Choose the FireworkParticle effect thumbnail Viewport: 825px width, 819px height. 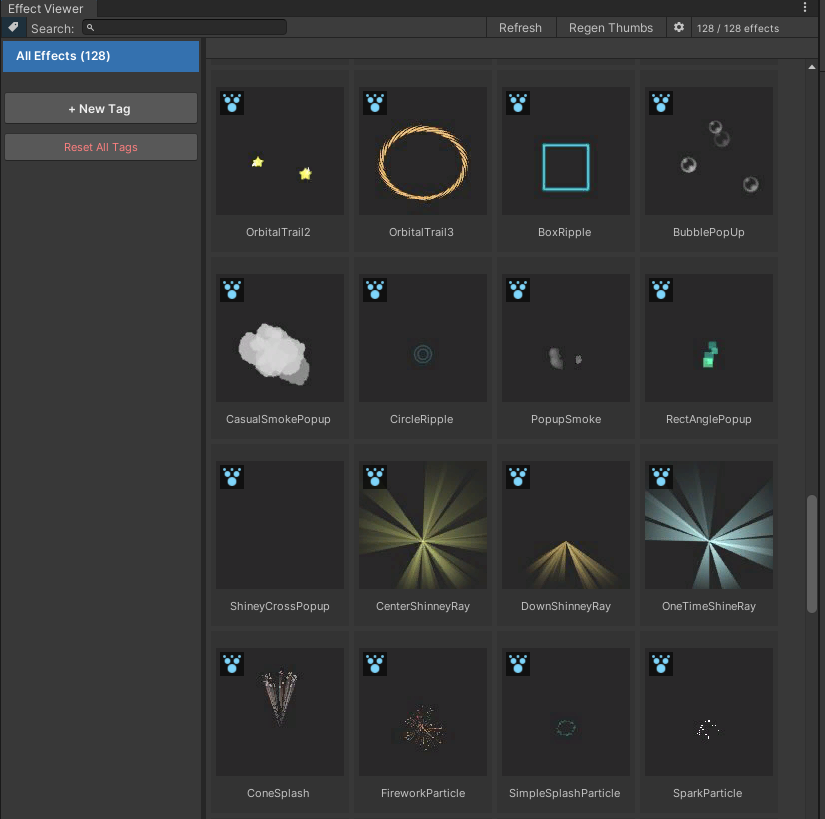tap(423, 712)
